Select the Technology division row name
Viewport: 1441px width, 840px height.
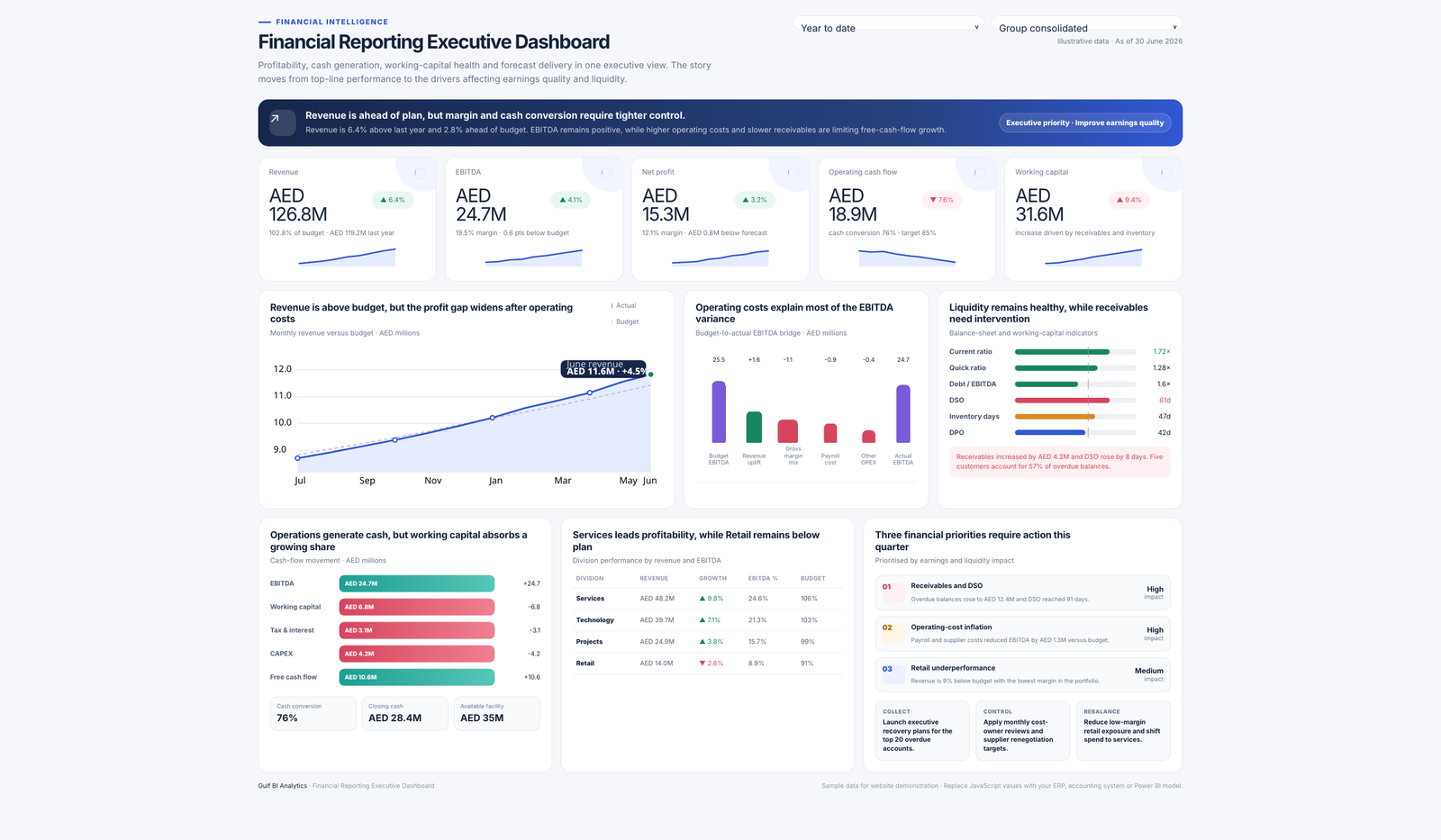click(x=595, y=620)
